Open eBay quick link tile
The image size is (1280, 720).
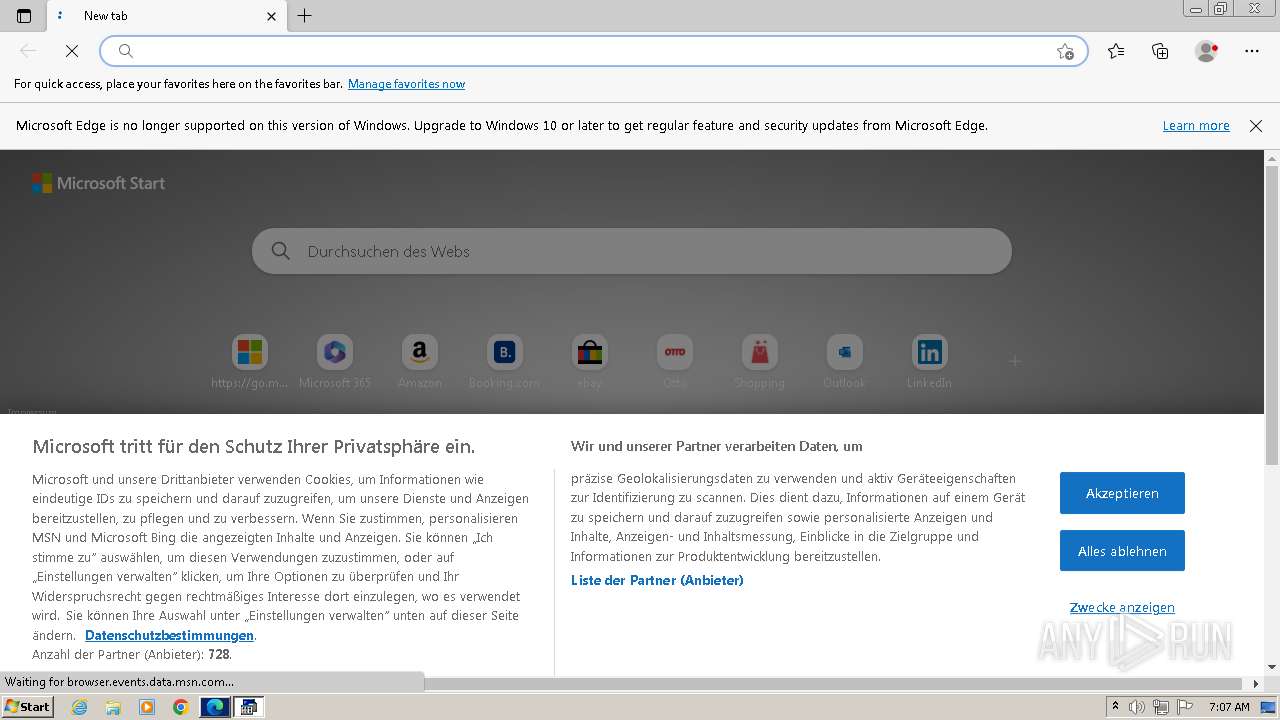tap(590, 362)
